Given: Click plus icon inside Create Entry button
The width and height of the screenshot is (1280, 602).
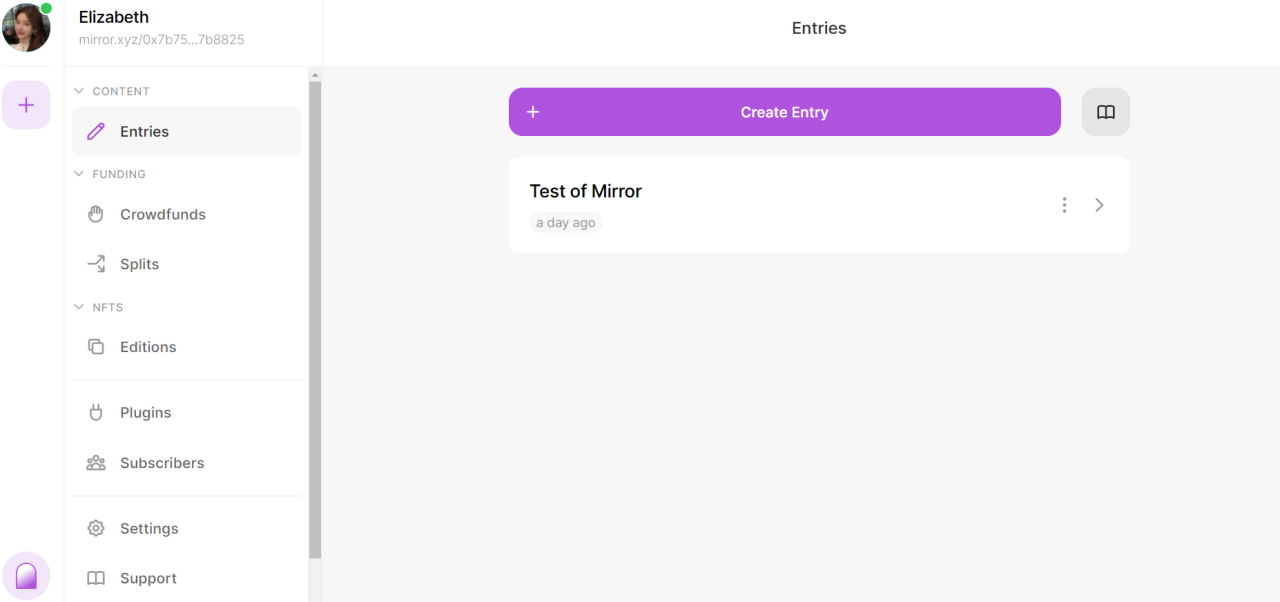Looking at the screenshot, I should point(533,112).
